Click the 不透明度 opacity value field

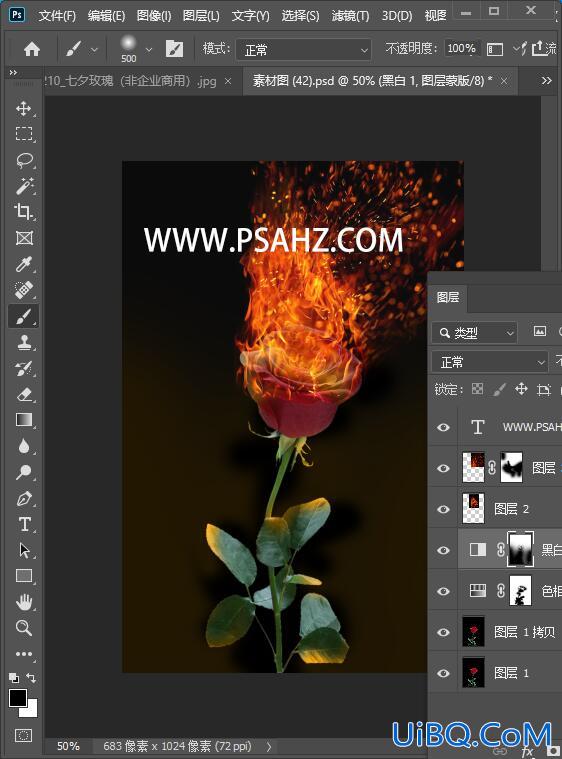coord(462,48)
